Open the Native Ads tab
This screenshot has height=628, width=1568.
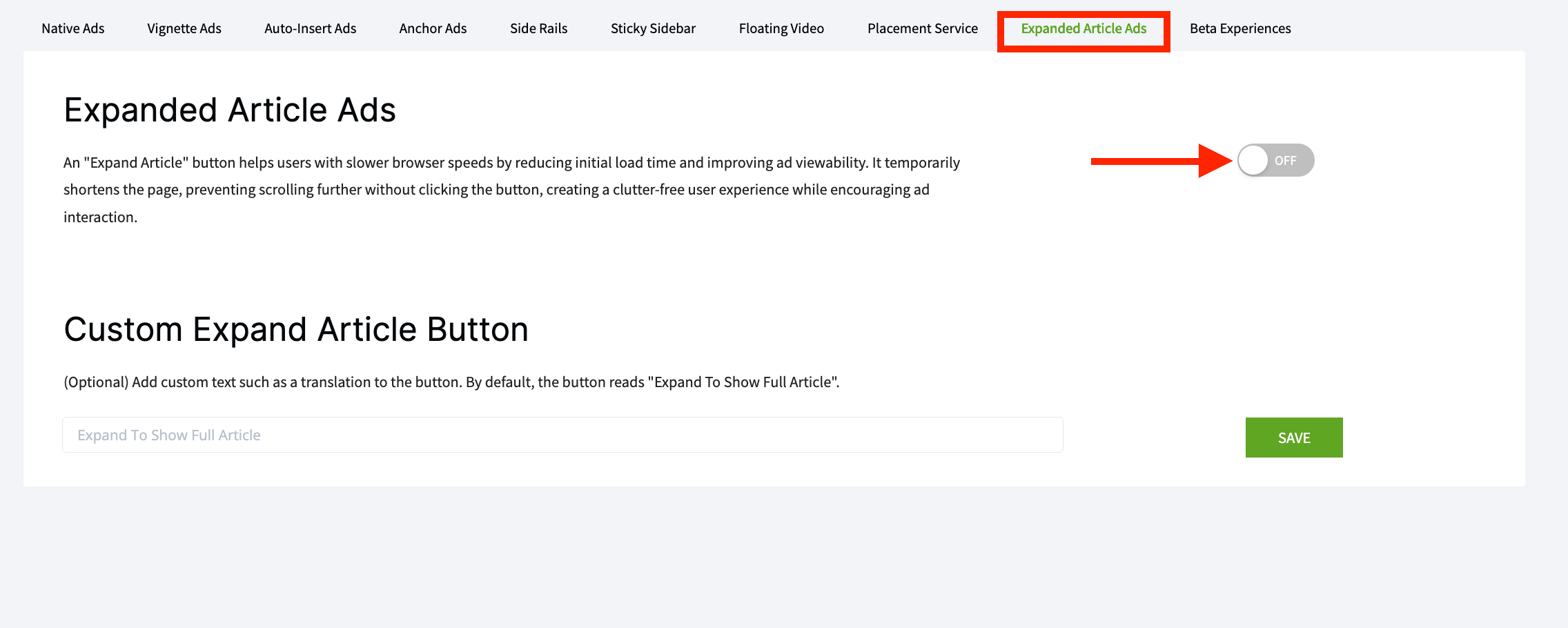pos(73,28)
